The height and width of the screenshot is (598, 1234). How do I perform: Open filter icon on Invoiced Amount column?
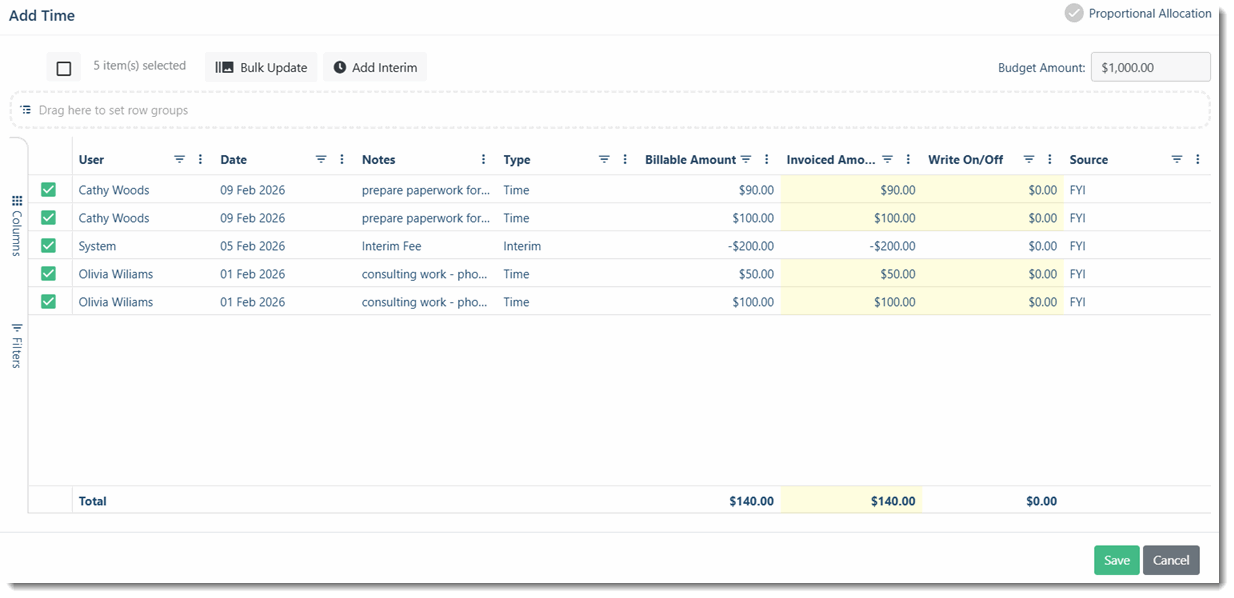(x=888, y=160)
